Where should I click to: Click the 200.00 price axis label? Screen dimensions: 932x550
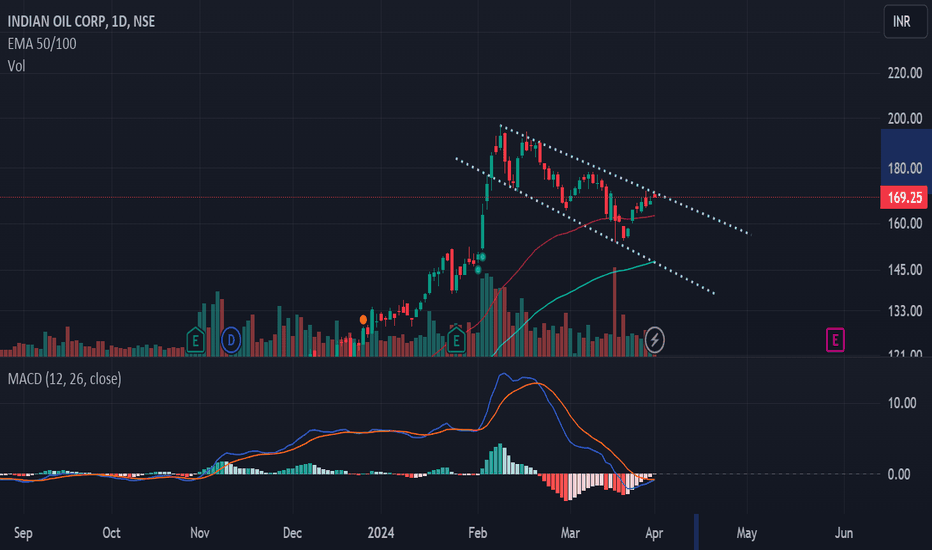click(x=905, y=118)
